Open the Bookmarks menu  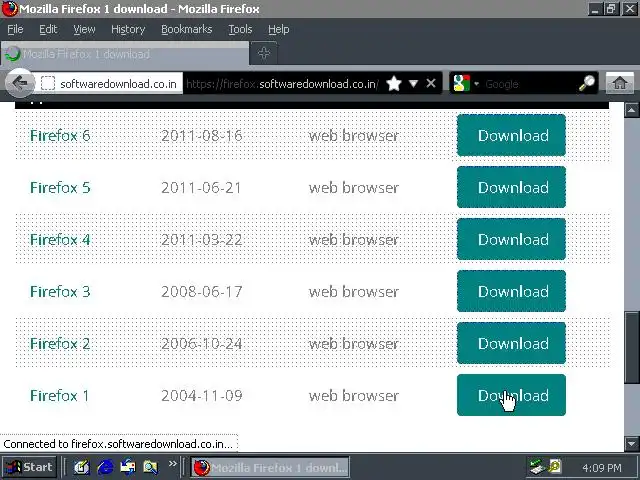(x=187, y=29)
